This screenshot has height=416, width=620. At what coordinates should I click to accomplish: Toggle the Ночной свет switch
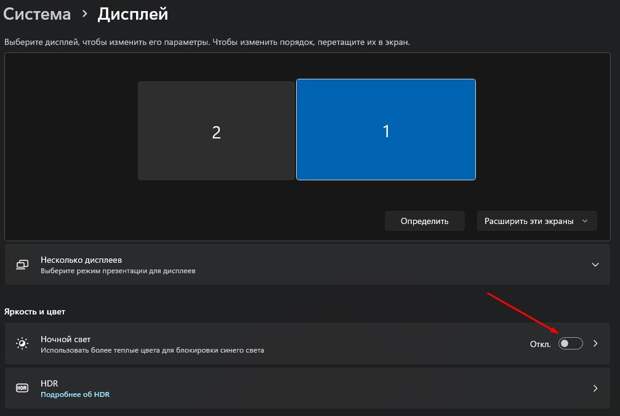(570, 344)
